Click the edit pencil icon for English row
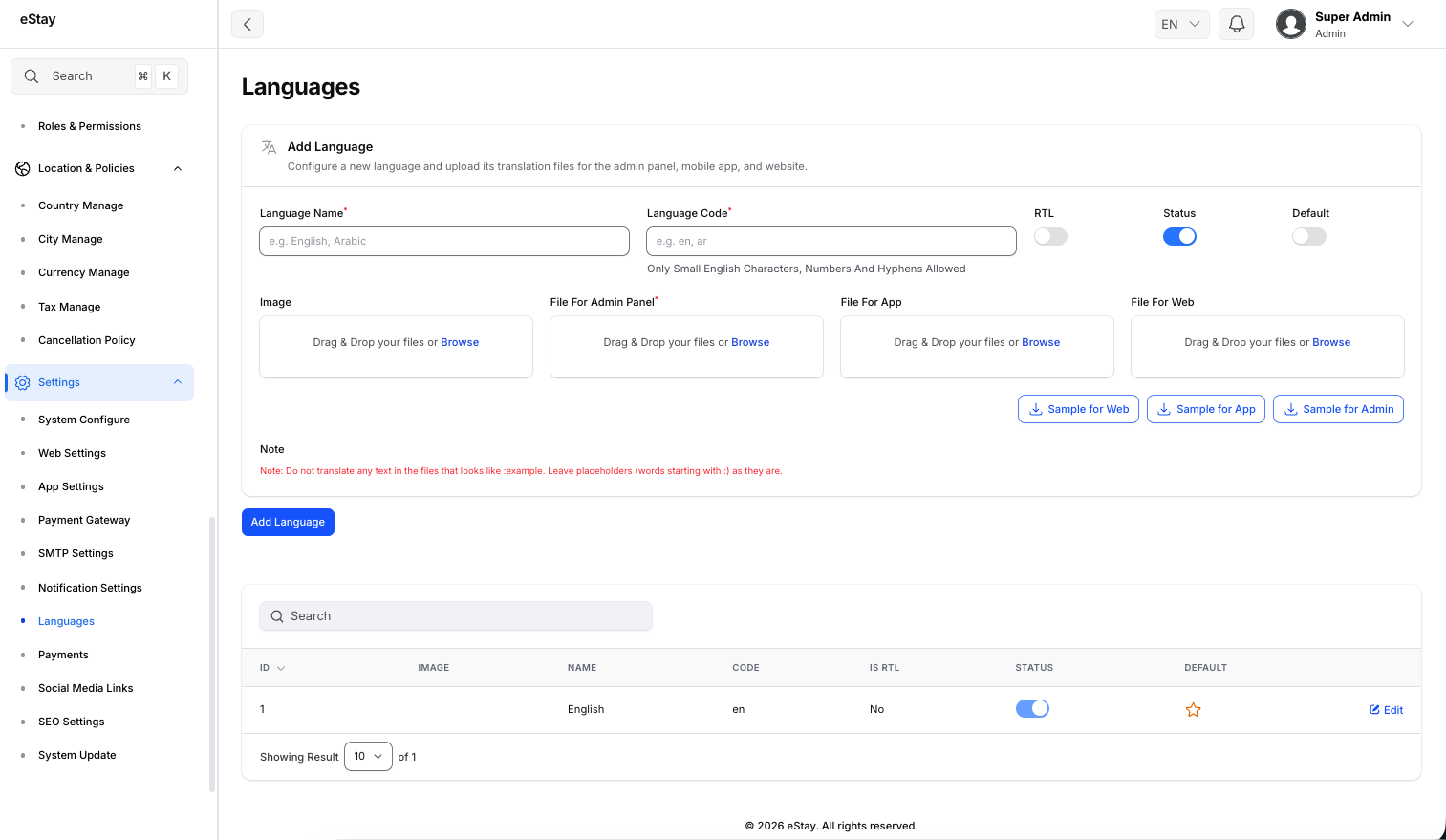 click(x=1374, y=710)
